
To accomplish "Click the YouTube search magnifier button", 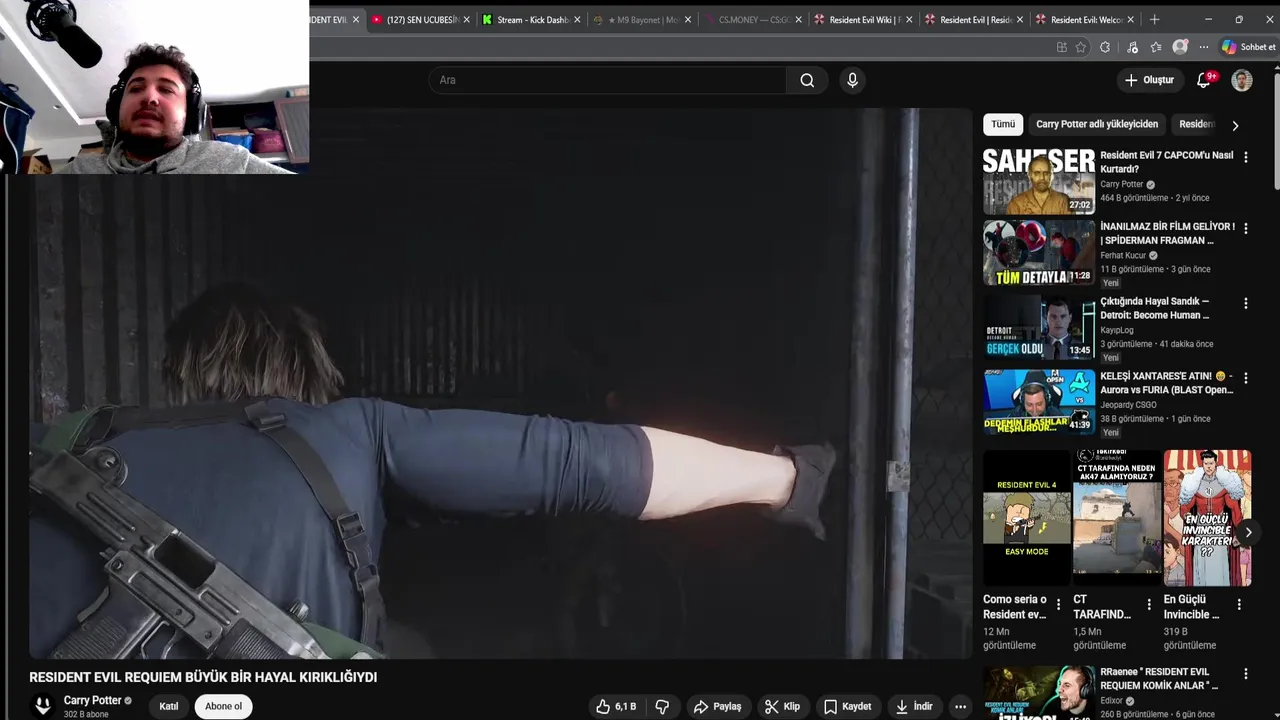I will click(x=807, y=80).
